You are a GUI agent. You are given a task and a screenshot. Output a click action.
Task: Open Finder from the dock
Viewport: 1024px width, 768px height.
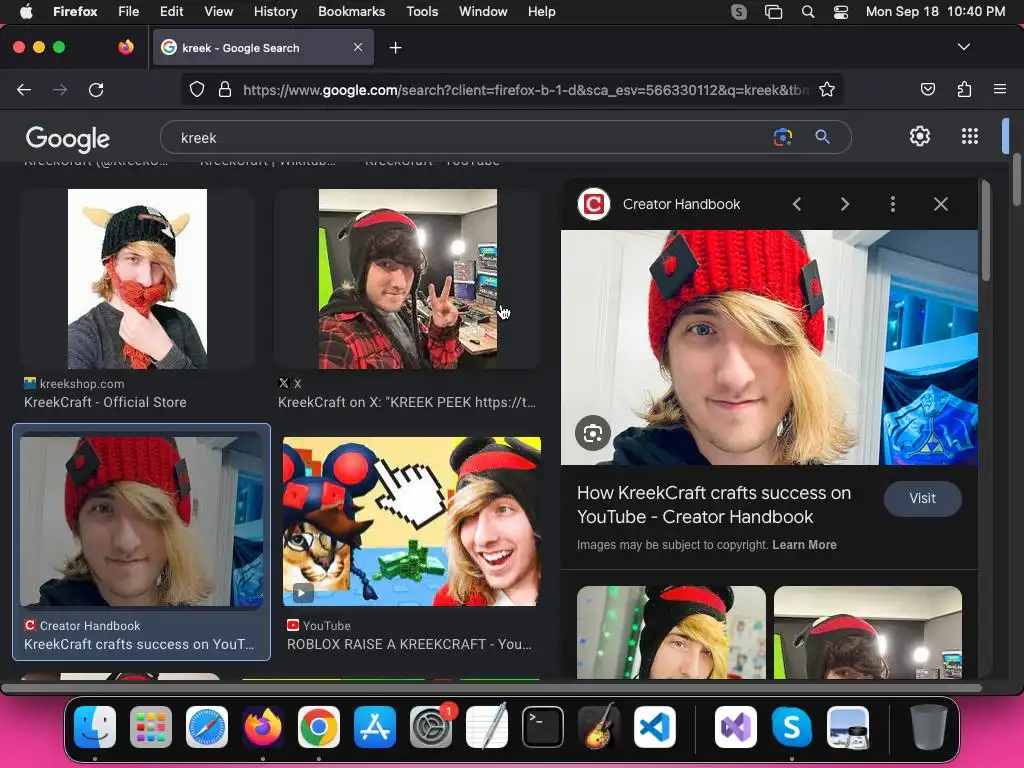tap(95, 727)
